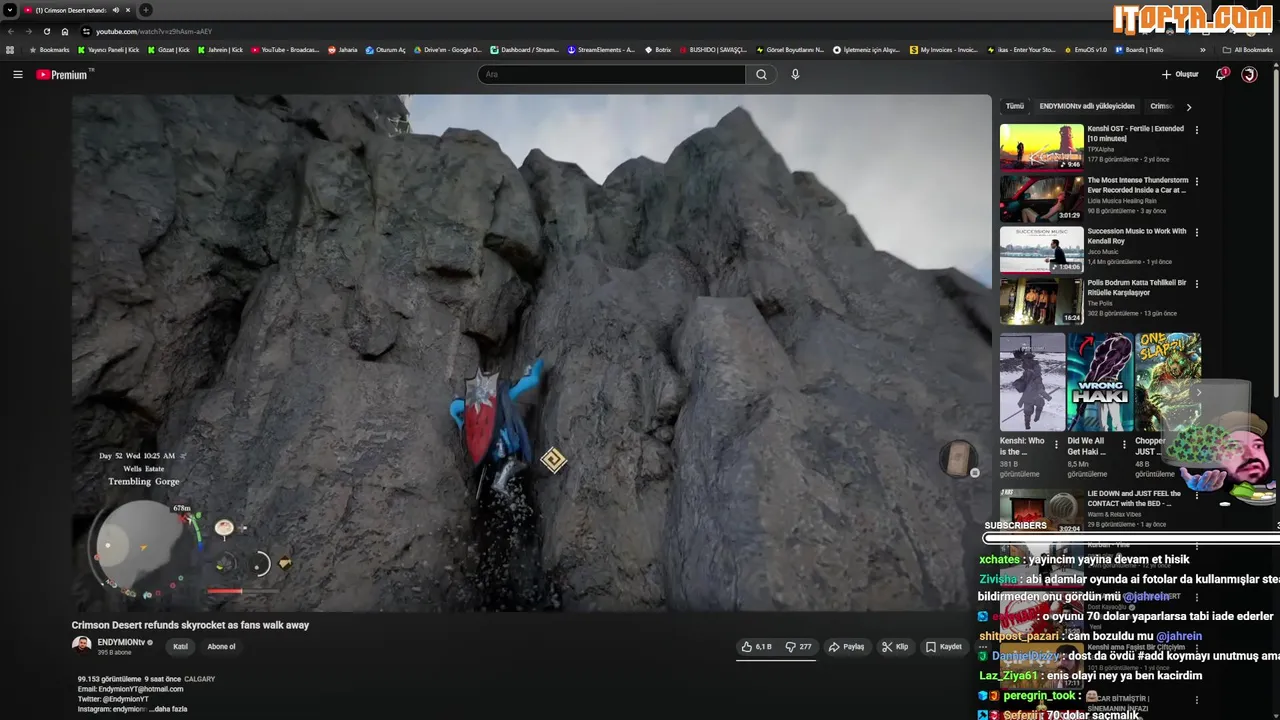The height and width of the screenshot is (720, 1280).
Task: Subscribe with the Abone ol button
Action: (x=221, y=647)
